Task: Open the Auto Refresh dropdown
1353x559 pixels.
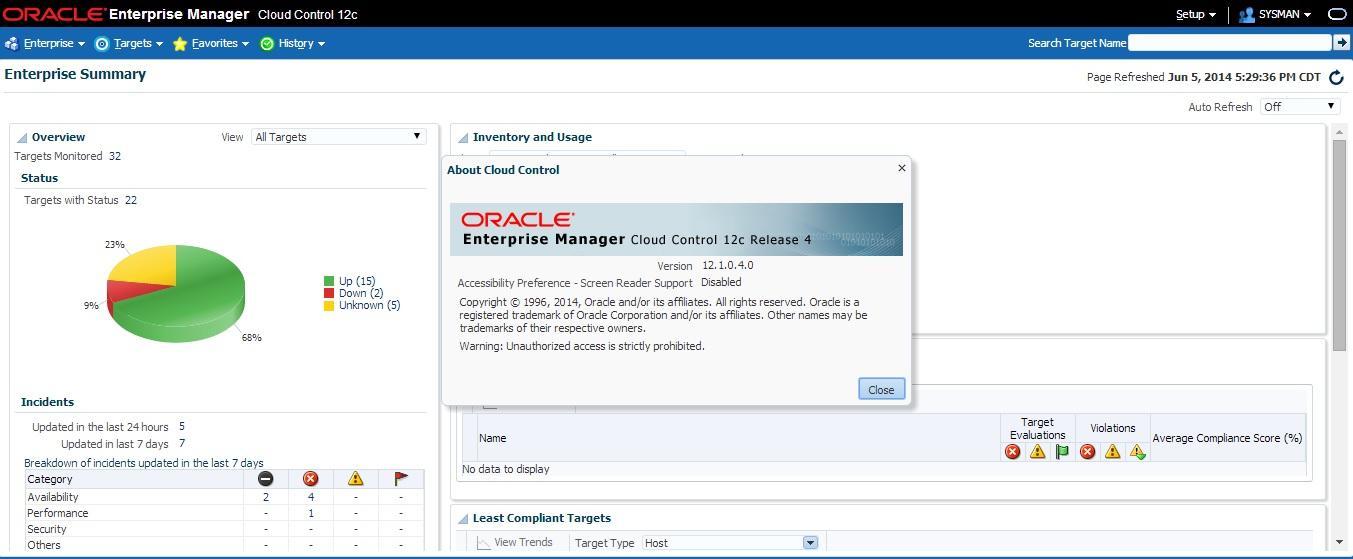Action: pos(1299,106)
